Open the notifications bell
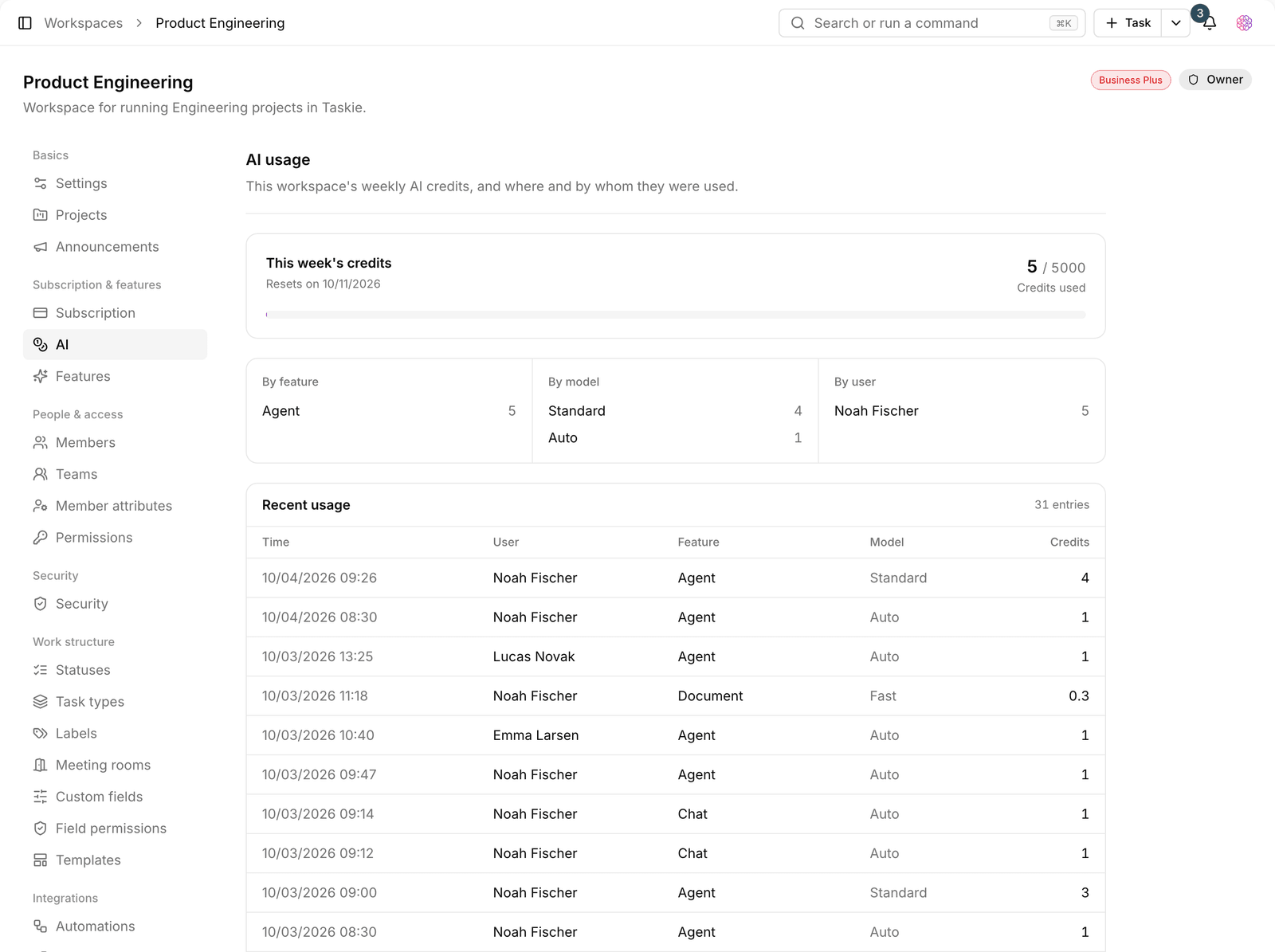This screenshot has width=1275, height=952. (1209, 23)
